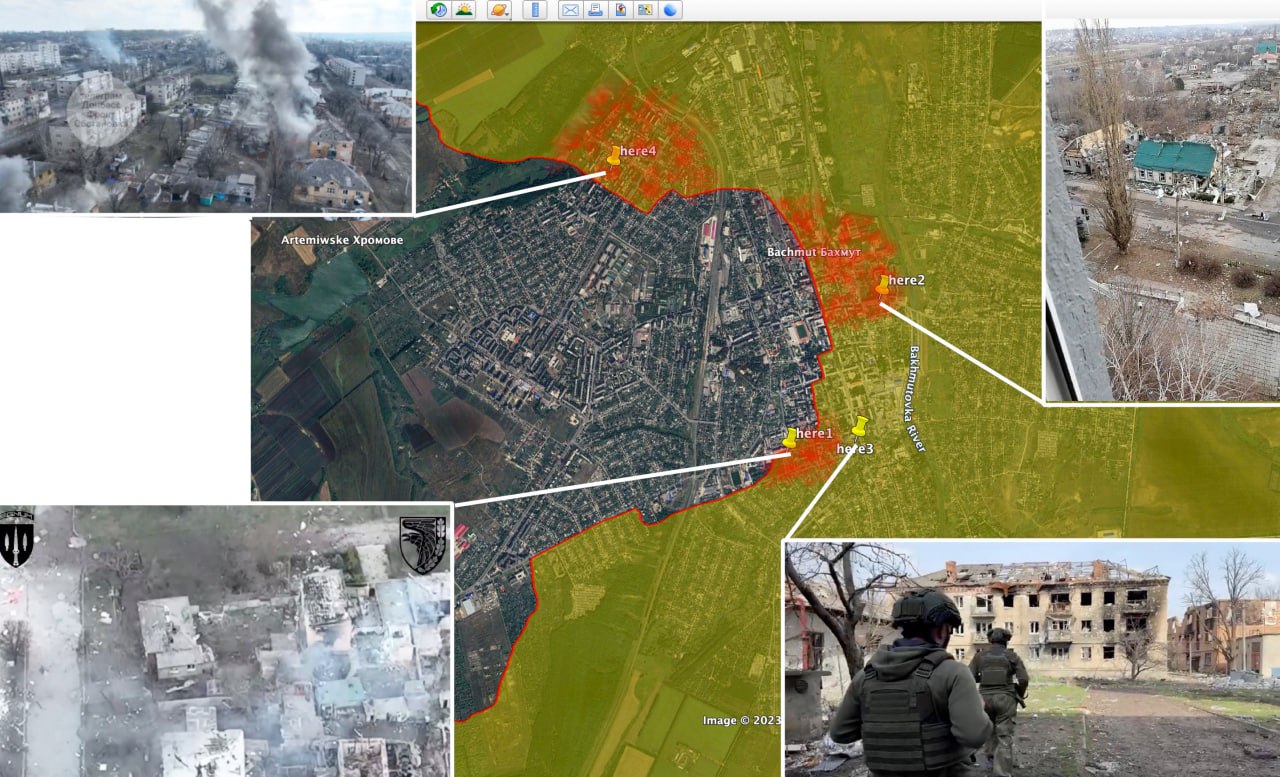1280x777 pixels.
Task: Toggle the sunlight across landscape icon
Action: [464, 10]
